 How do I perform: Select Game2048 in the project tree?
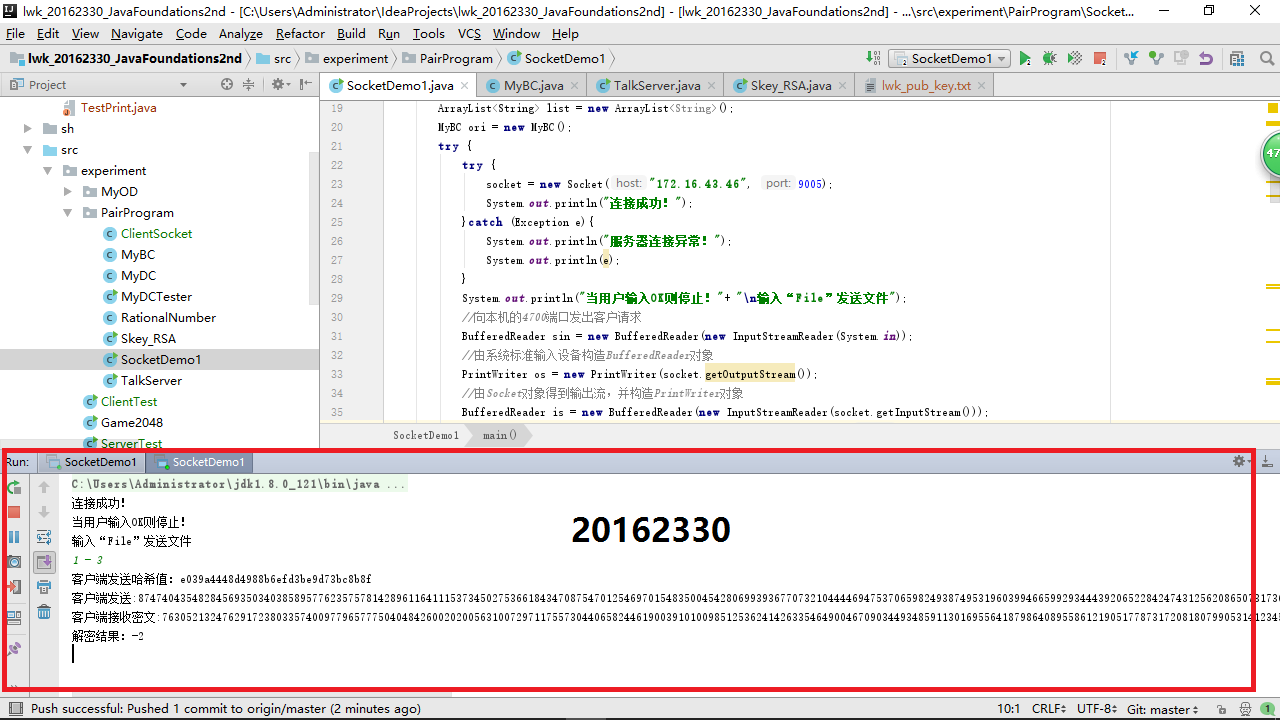point(131,423)
